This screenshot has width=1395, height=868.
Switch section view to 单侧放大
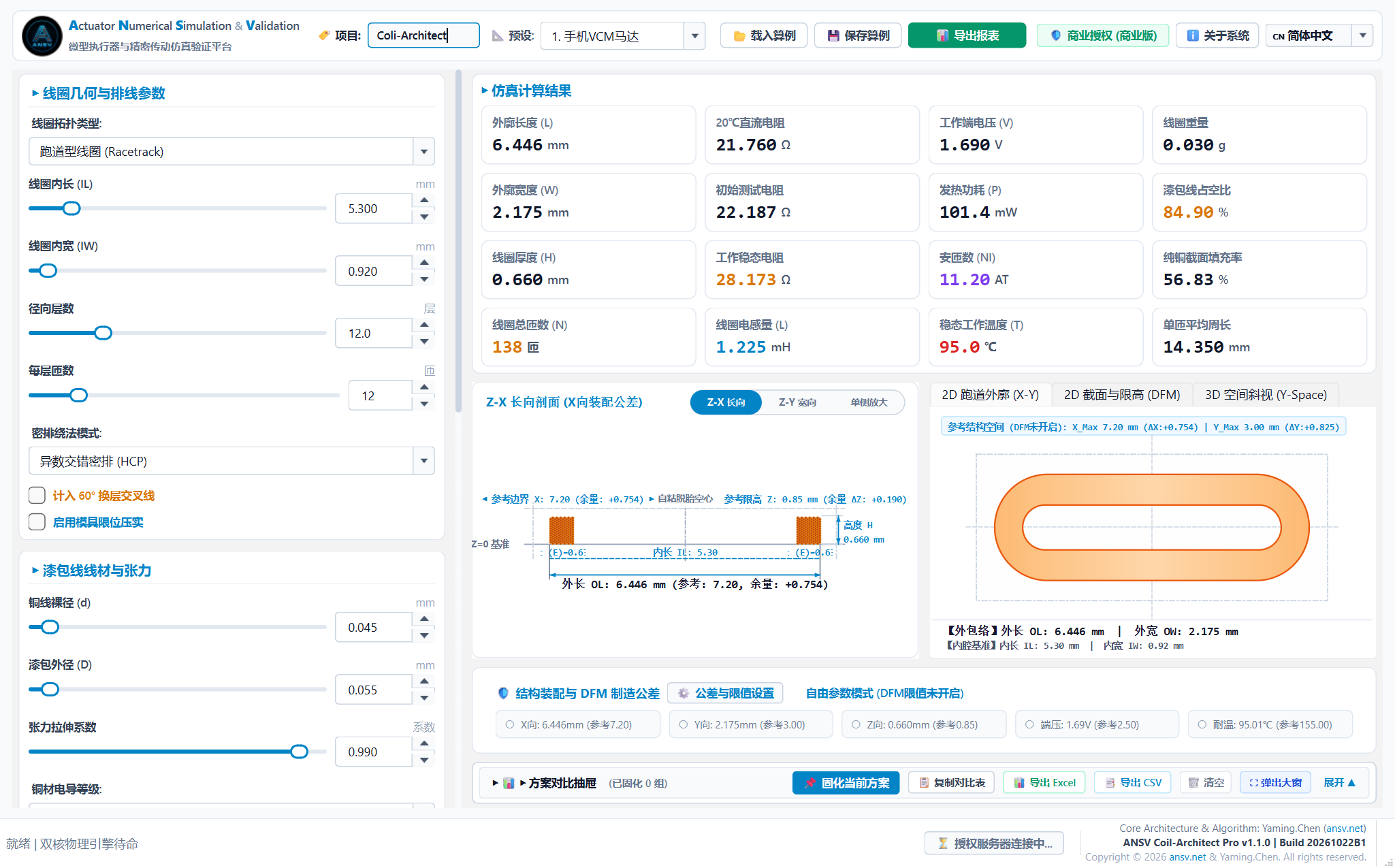(x=869, y=402)
